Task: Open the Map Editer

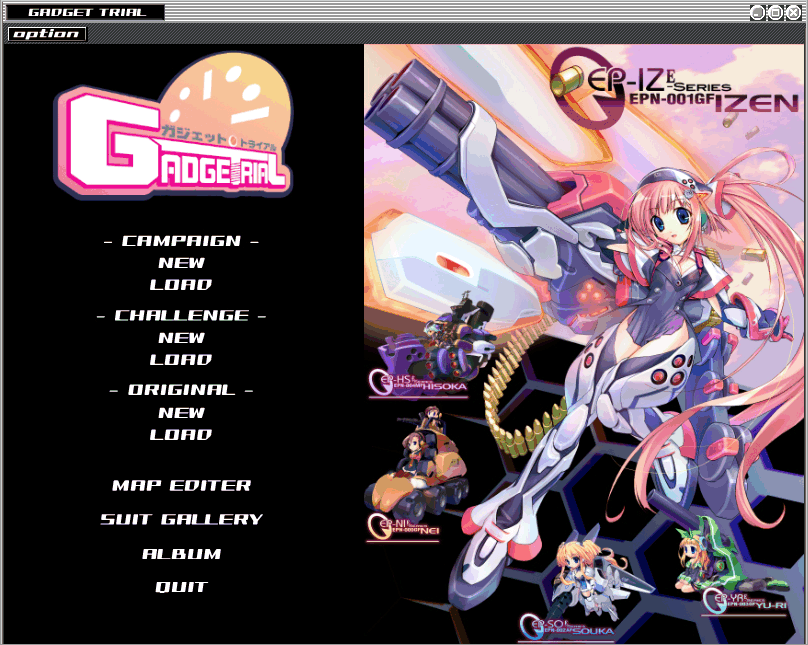Action: [181, 486]
